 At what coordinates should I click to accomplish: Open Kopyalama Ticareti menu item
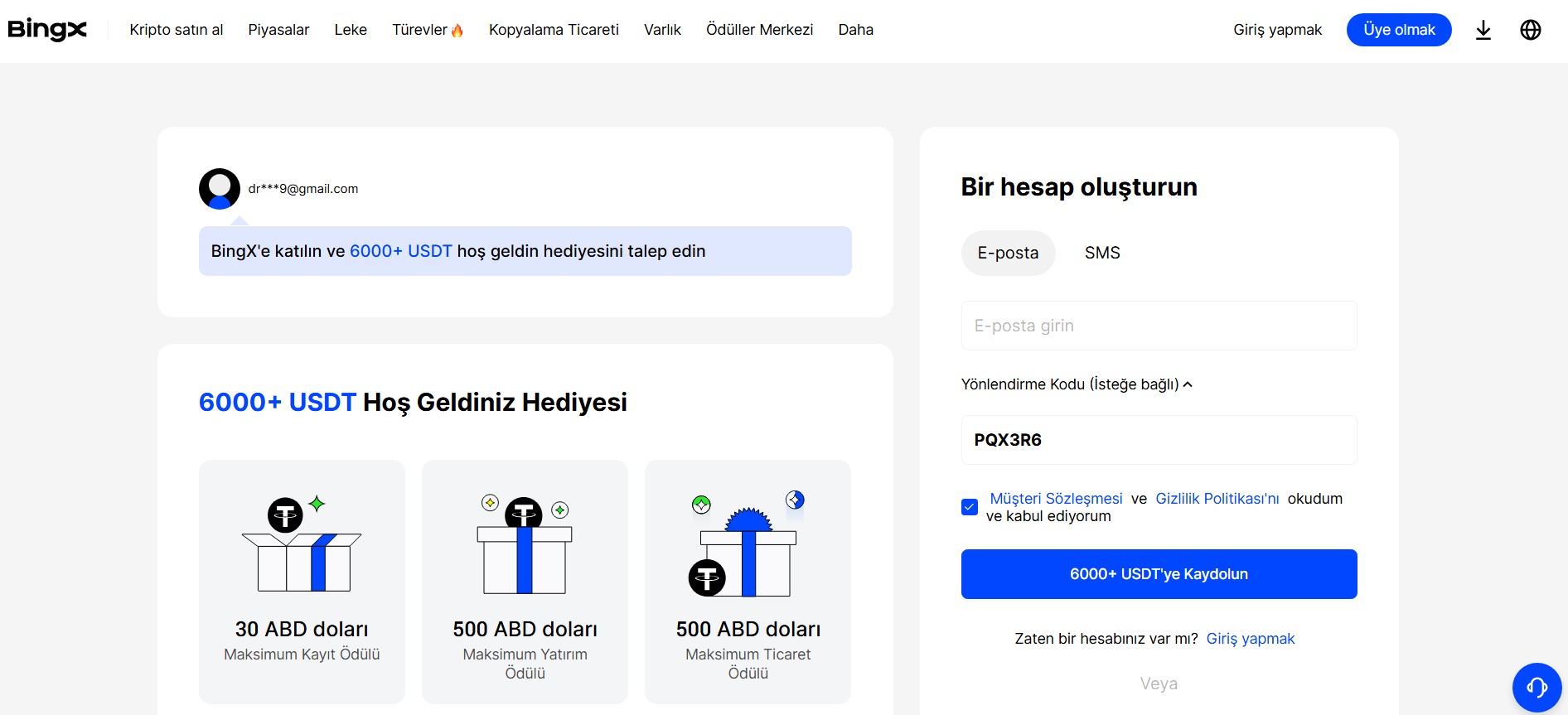click(554, 30)
